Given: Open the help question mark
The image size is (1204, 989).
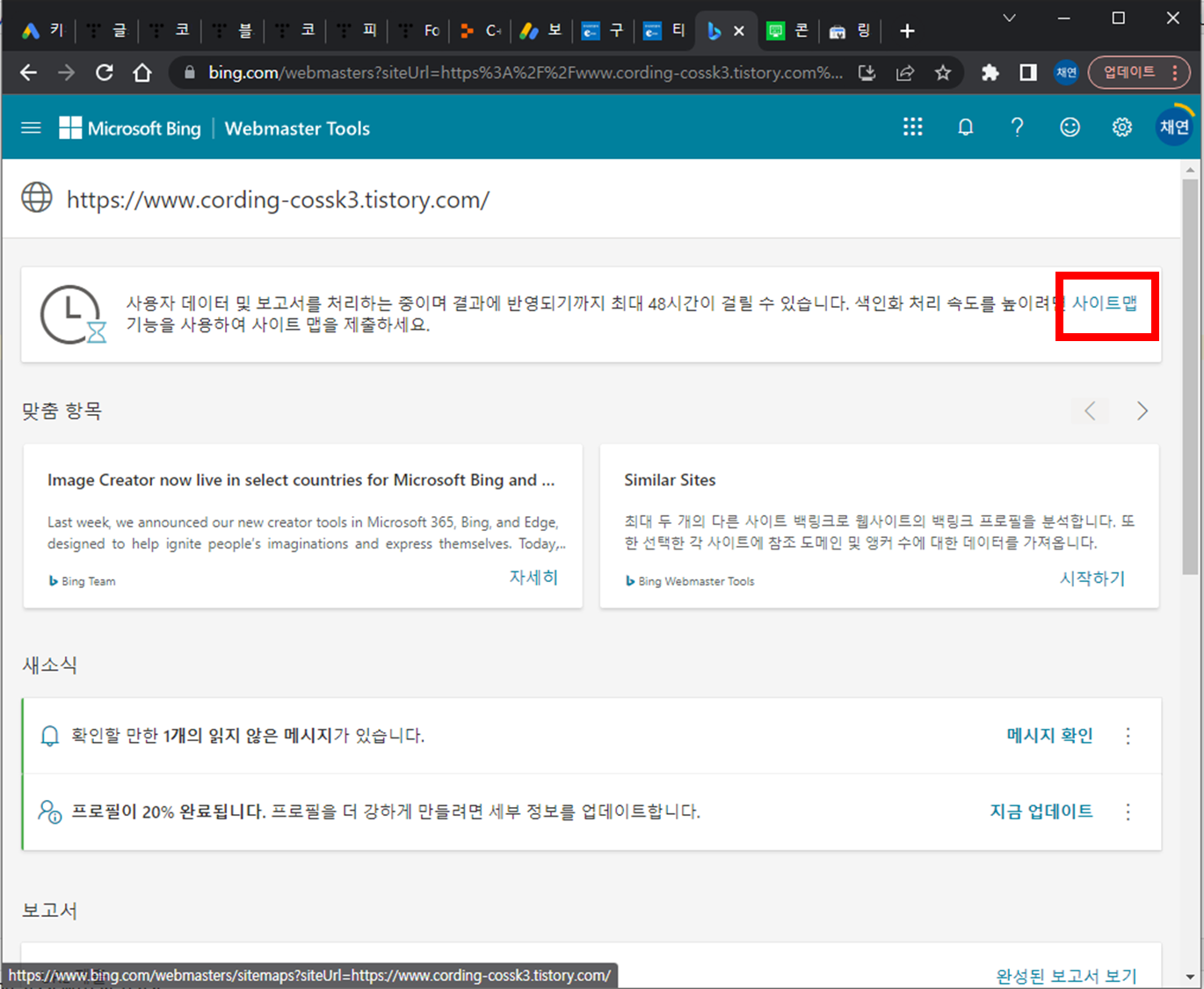Looking at the screenshot, I should tap(1018, 127).
